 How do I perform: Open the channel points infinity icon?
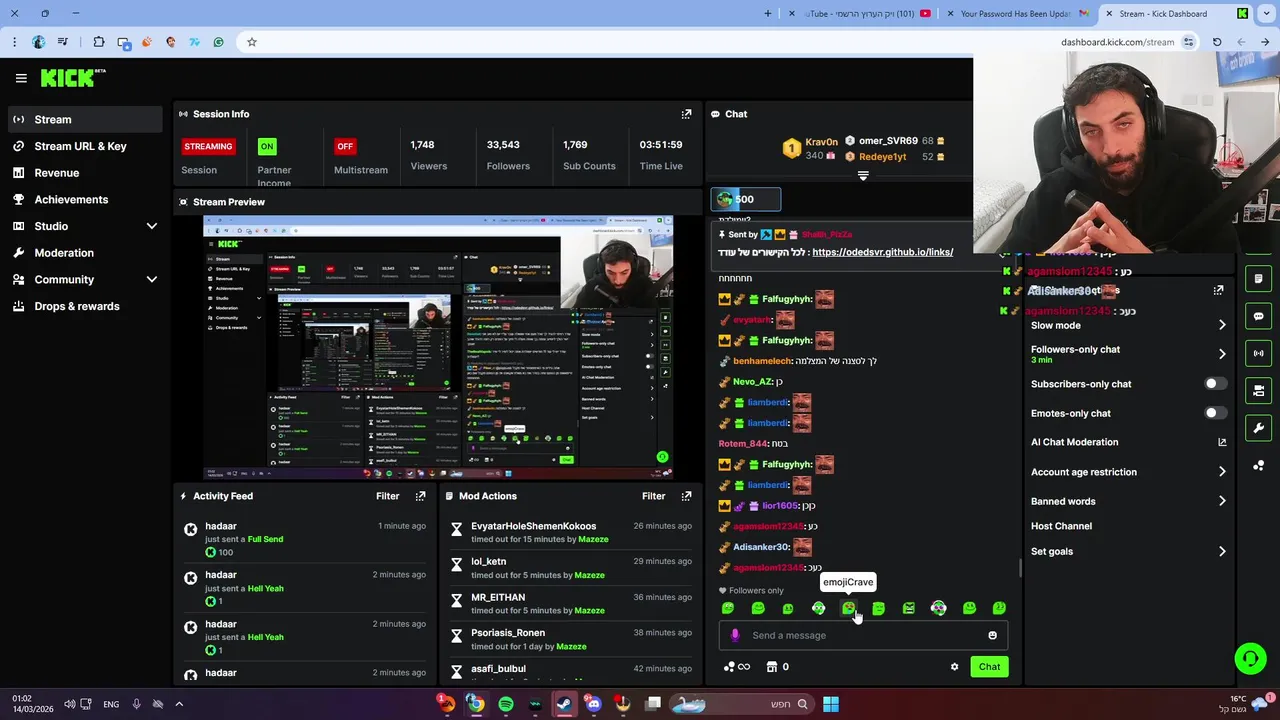coord(737,667)
